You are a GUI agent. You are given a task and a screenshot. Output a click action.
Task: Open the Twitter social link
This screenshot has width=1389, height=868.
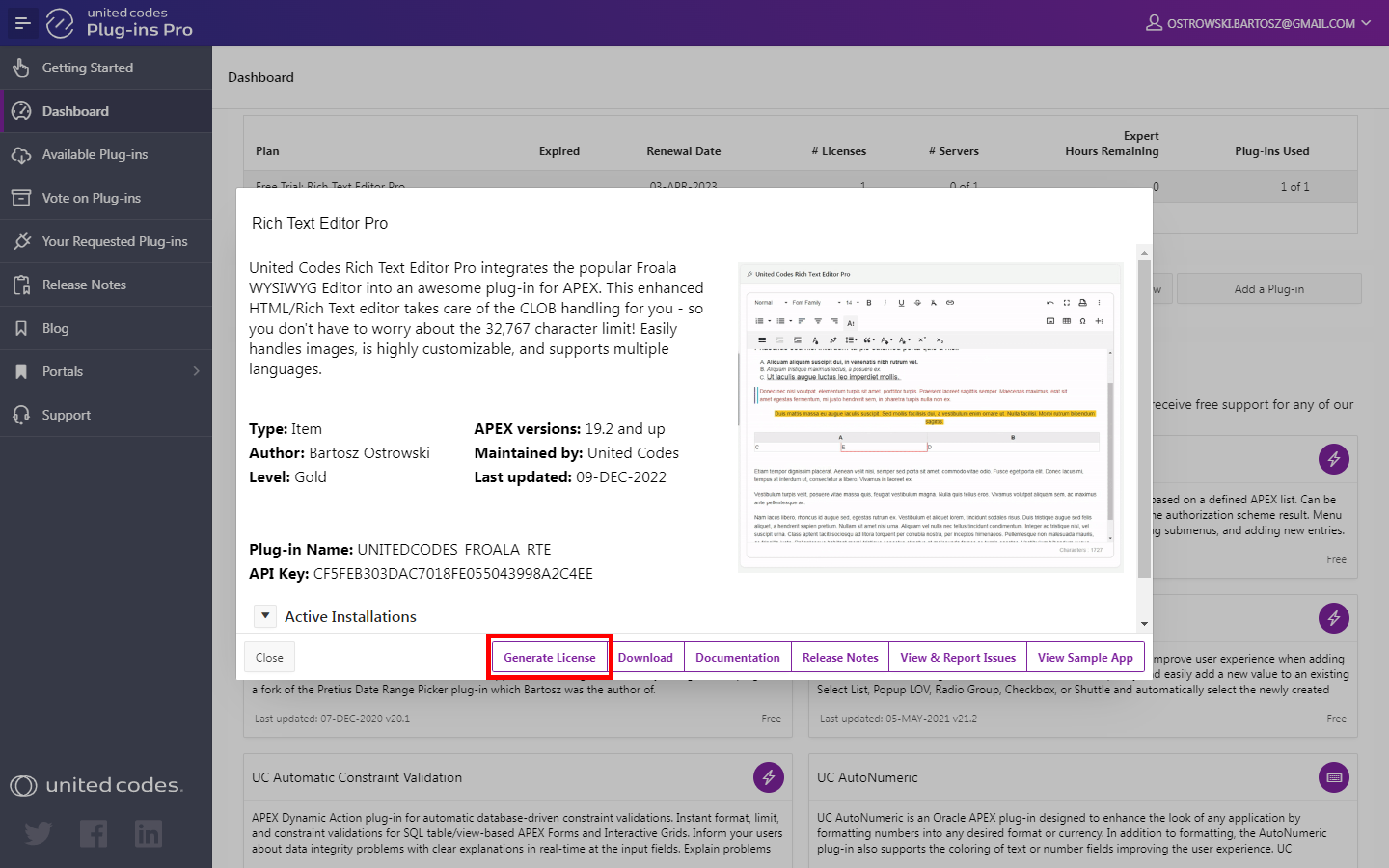pyautogui.click(x=39, y=833)
